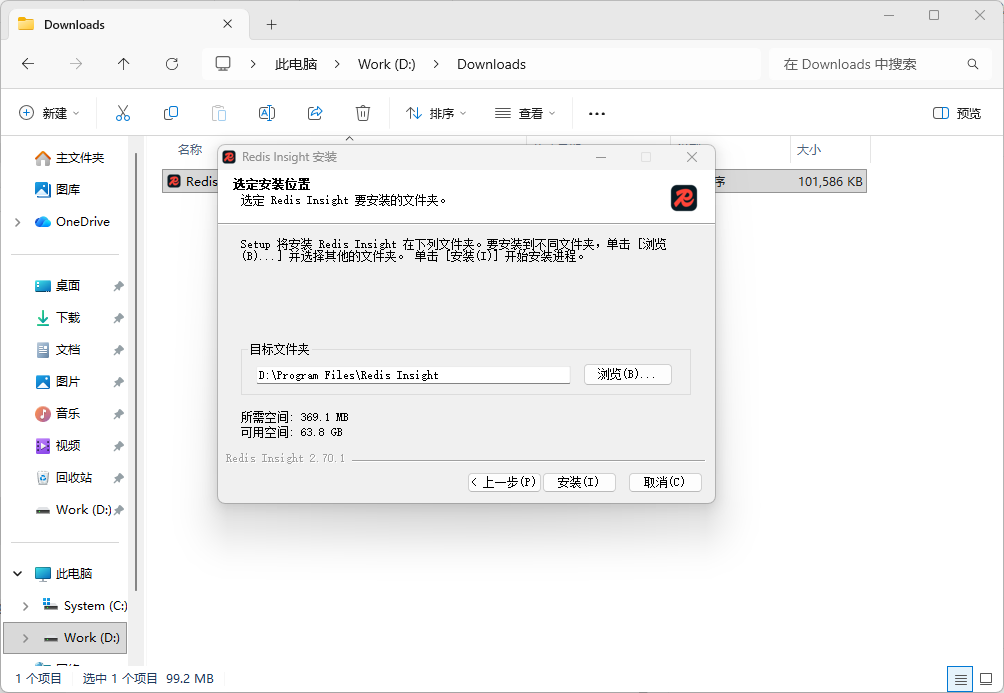Open 文档 quick access folder
This screenshot has height=693, width=1004.
pyautogui.click(x=58, y=350)
